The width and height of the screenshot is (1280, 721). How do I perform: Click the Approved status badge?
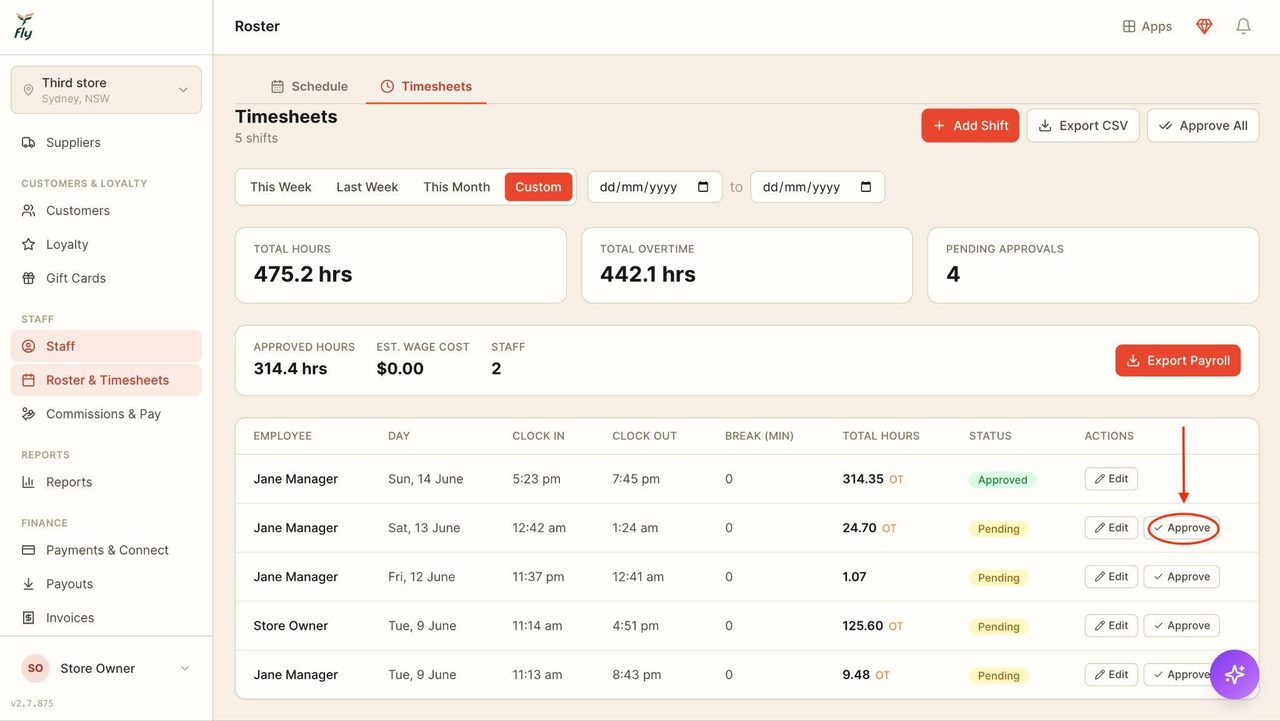[1002, 480]
